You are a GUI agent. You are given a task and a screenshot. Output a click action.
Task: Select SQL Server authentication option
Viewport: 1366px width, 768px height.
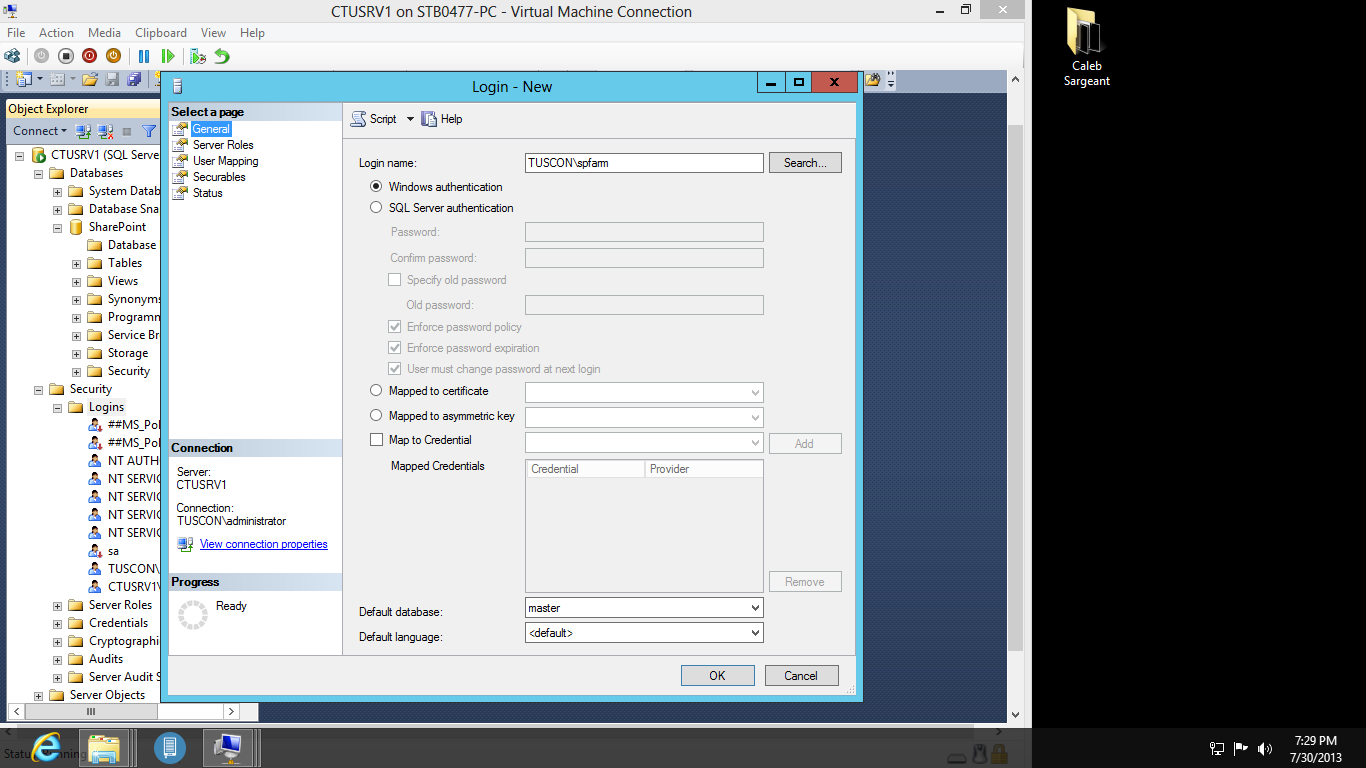[376, 208]
